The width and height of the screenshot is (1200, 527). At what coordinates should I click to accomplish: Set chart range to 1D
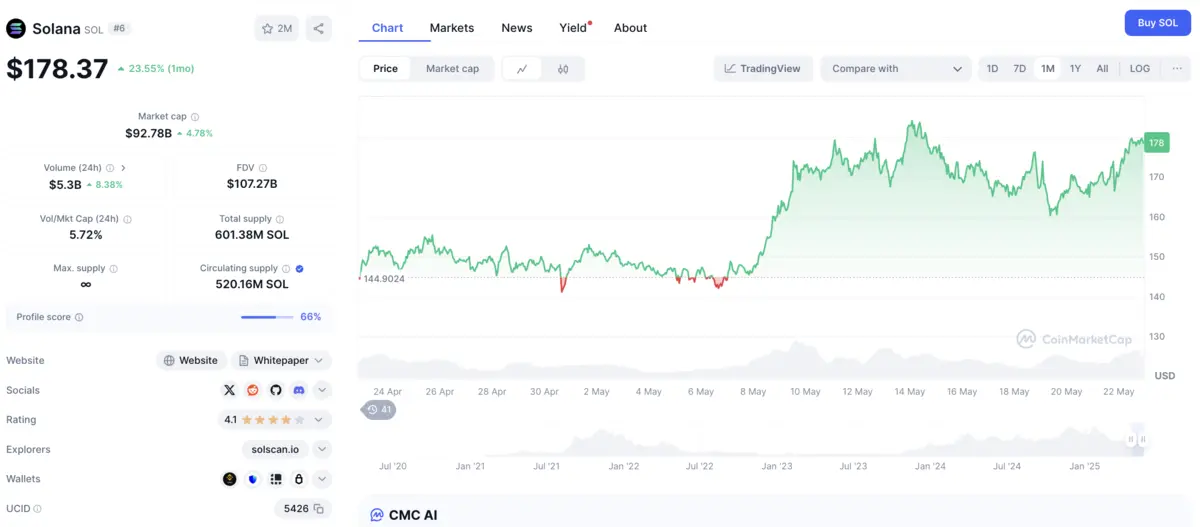pyautogui.click(x=992, y=69)
